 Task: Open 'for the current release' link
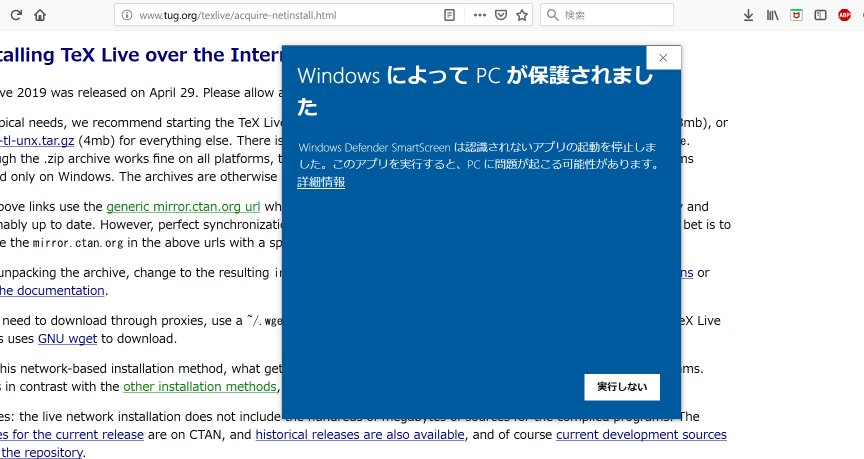[x=72, y=434]
